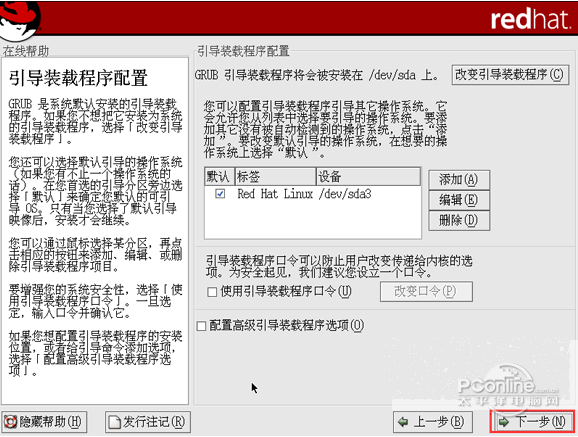This screenshot has height=437, width=578.
Task: Click the document icon on release notes button
Action: click(115, 422)
